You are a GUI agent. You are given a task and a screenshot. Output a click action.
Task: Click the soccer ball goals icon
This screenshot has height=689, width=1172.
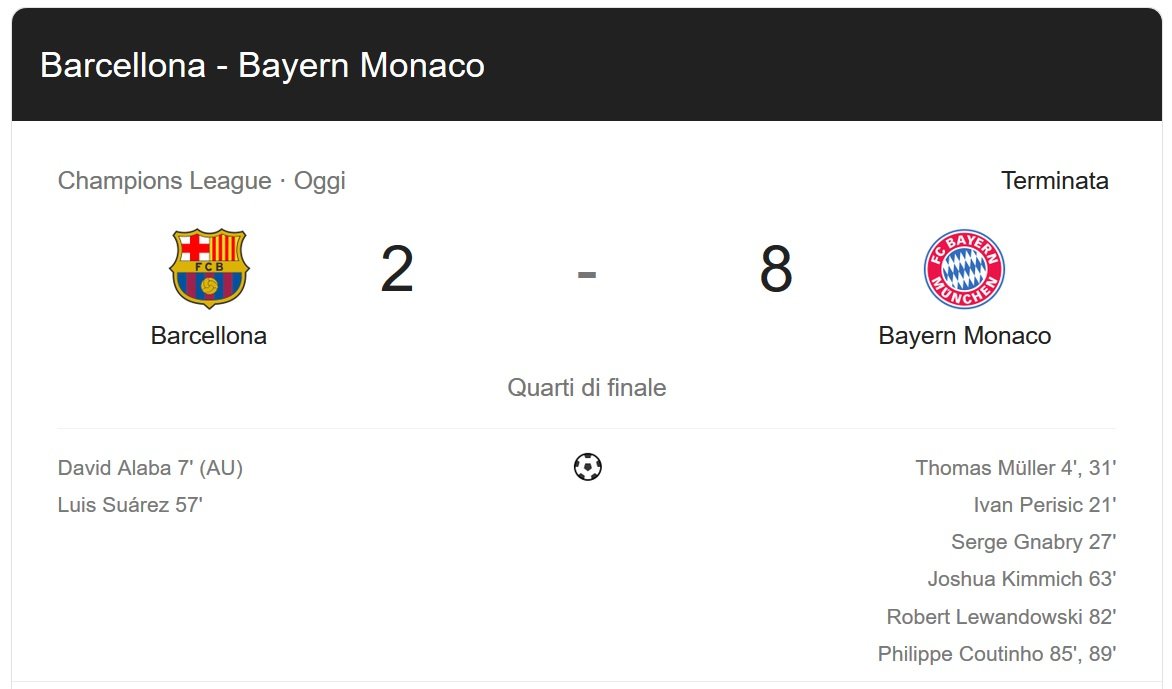click(588, 467)
